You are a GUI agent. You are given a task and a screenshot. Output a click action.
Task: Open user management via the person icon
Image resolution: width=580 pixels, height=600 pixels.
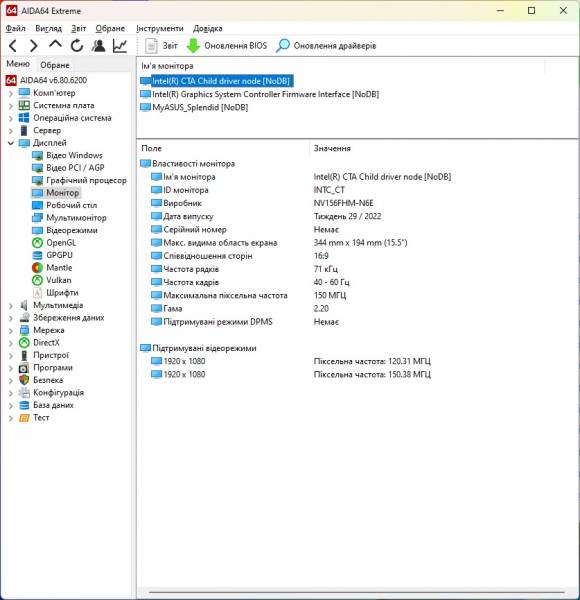coord(99,46)
